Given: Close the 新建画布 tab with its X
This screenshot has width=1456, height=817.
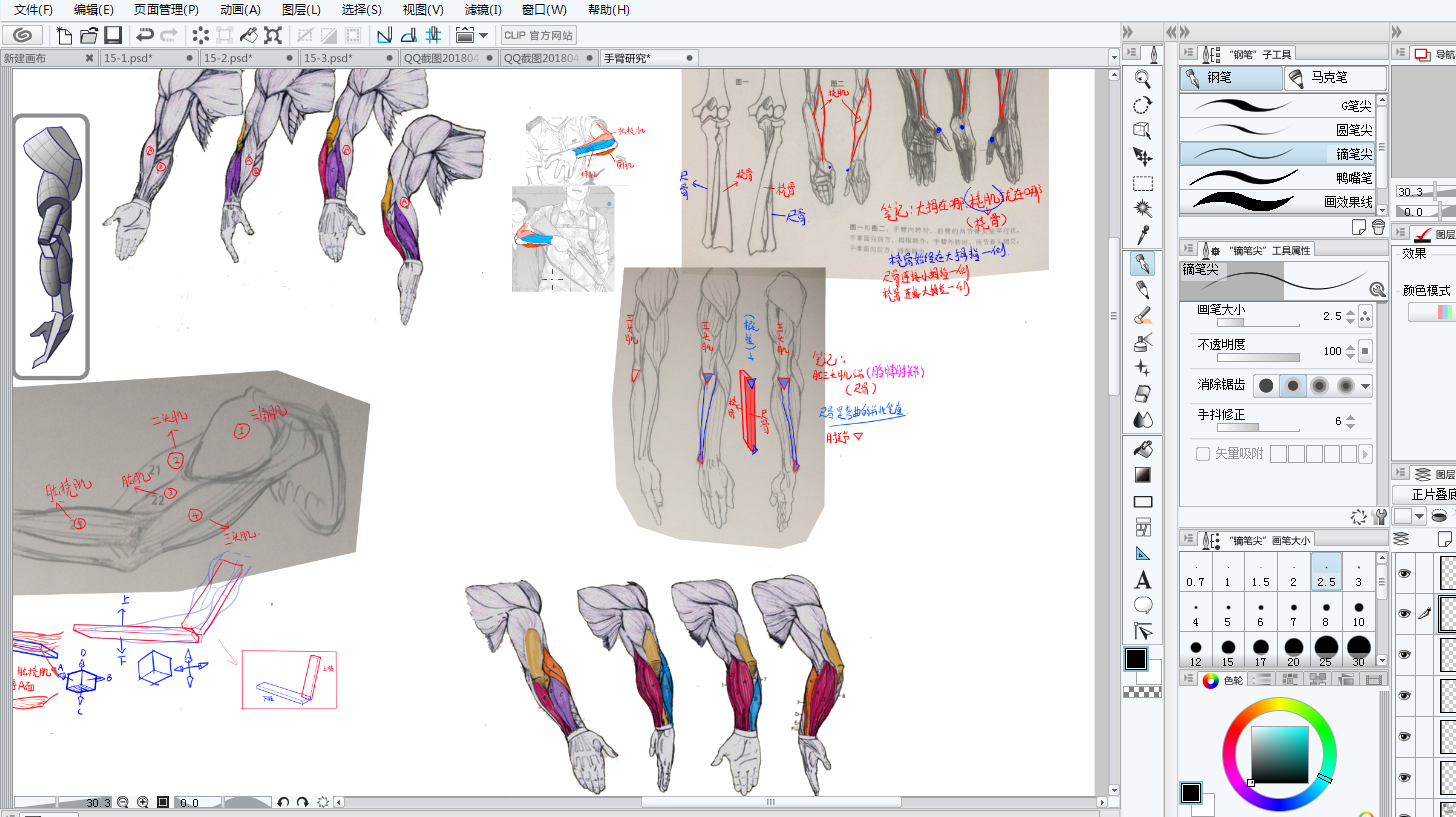Looking at the screenshot, I should click(89, 58).
